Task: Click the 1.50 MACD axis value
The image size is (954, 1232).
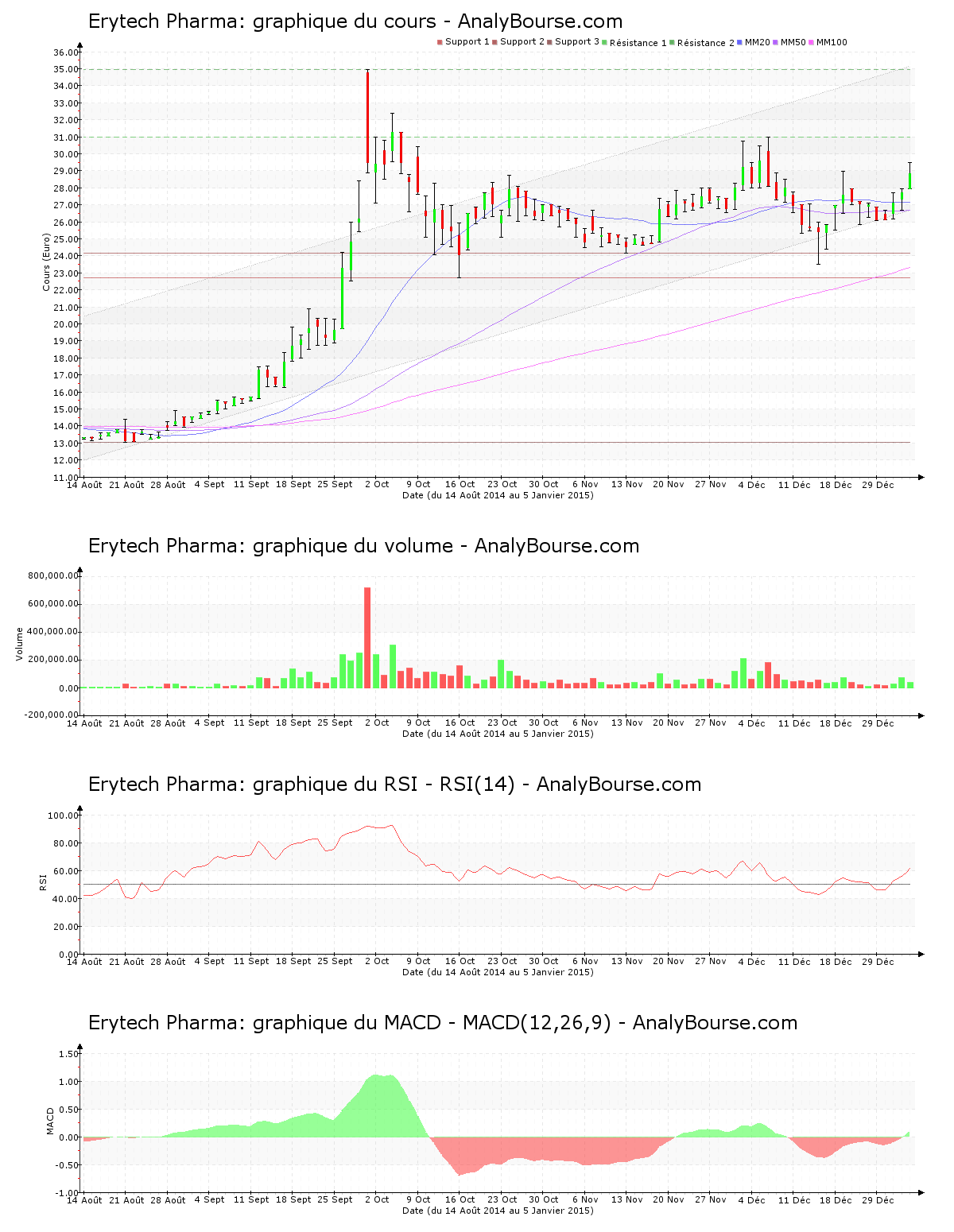Action: [69, 1054]
